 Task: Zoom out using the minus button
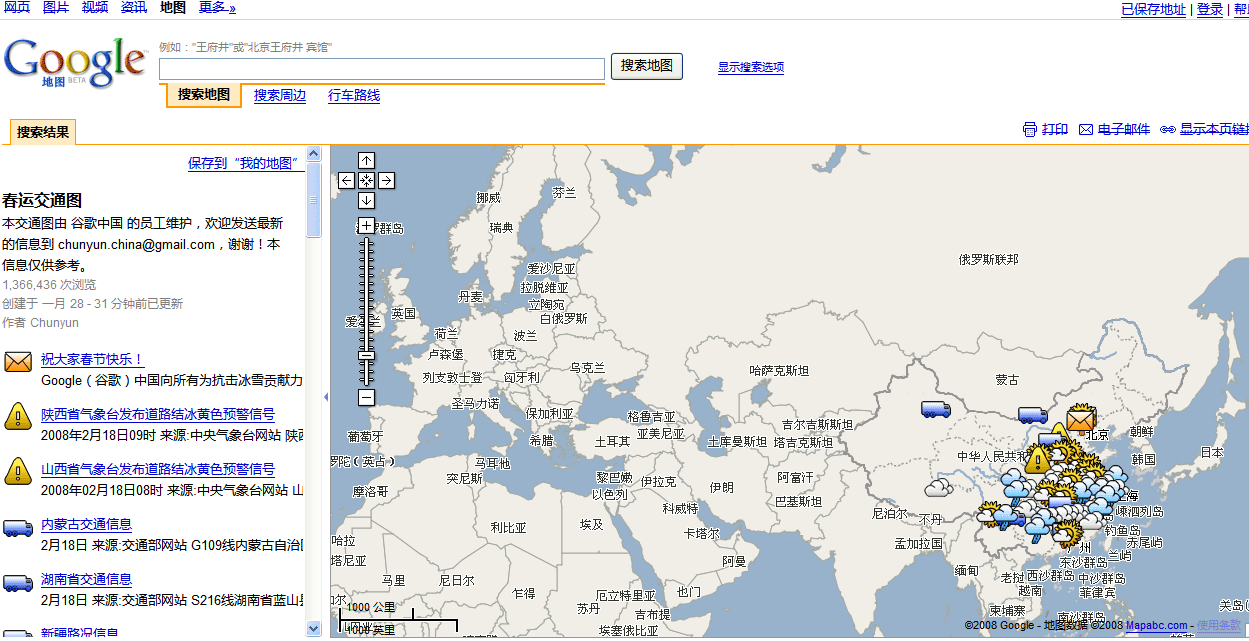[x=366, y=397]
